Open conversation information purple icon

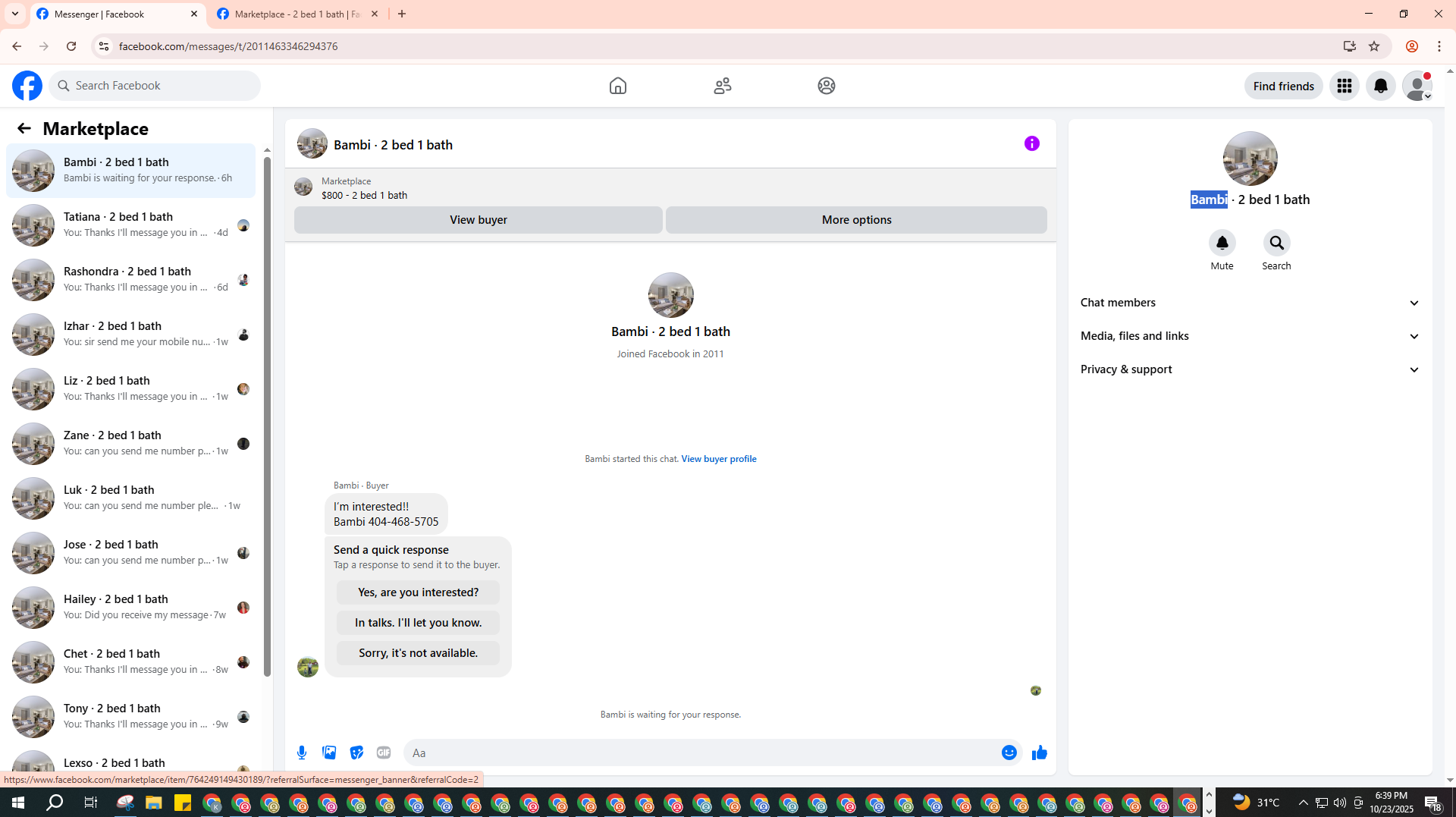tap(1032, 143)
